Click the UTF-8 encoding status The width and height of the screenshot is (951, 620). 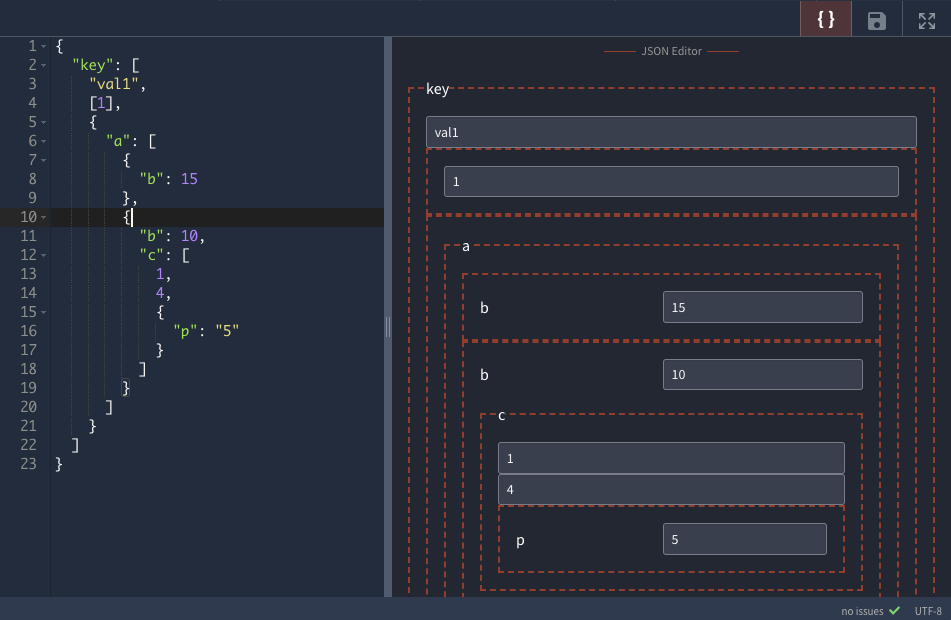[x=928, y=611]
